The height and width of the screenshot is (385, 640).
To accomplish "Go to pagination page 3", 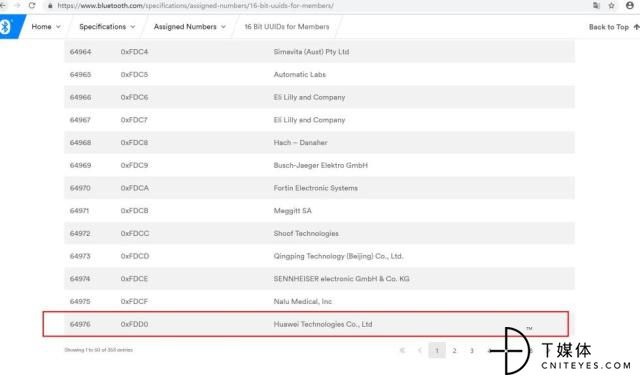I will click(x=472, y=350).
